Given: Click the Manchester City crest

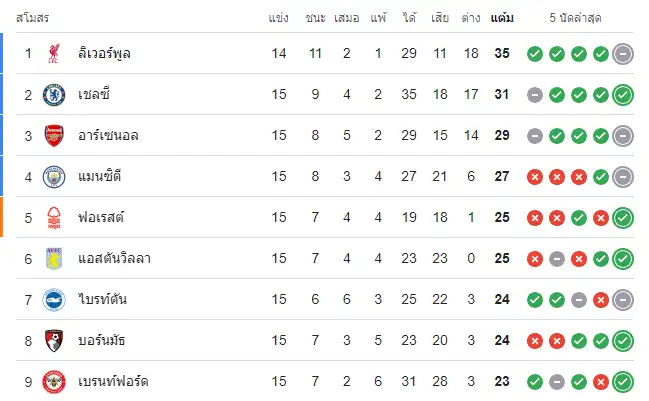Looking at the screenshot, I should 54,177.
